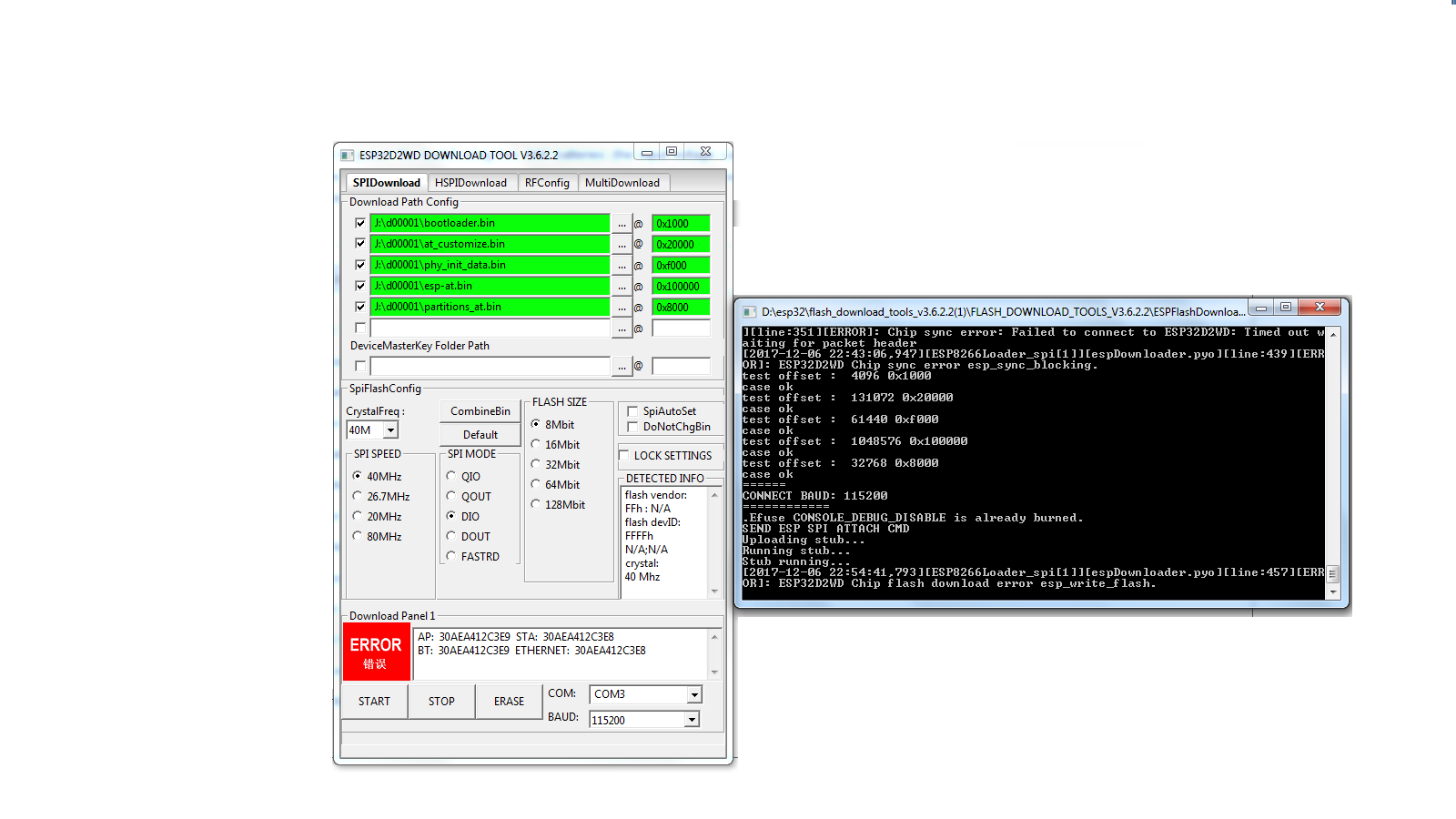Screen dimensions: 1456x819
Task: Click at_customize.bin path field
Action: [490, 244]
